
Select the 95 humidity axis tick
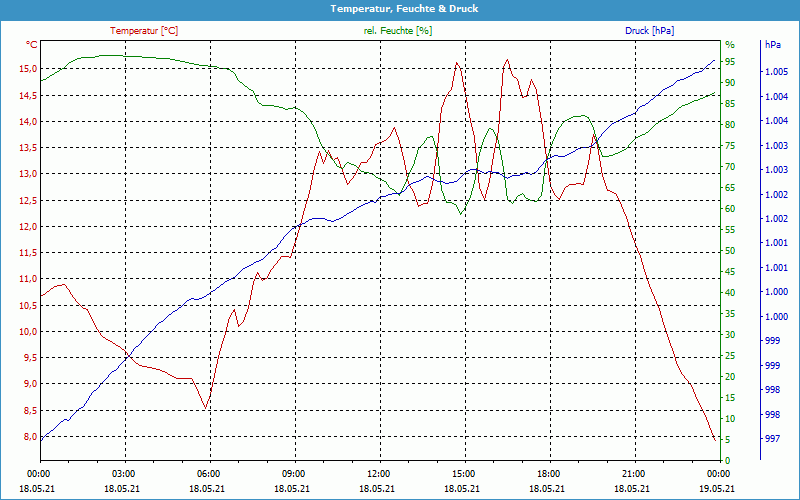pos(730,62)
